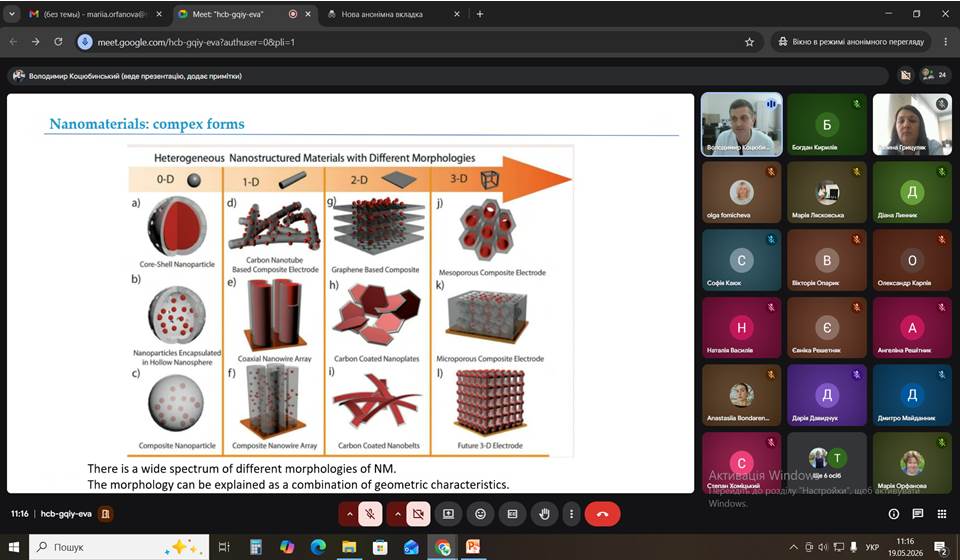Open Calculator from the taskbar
This screenshot has width=960, height=560.
tap(255, 547)
